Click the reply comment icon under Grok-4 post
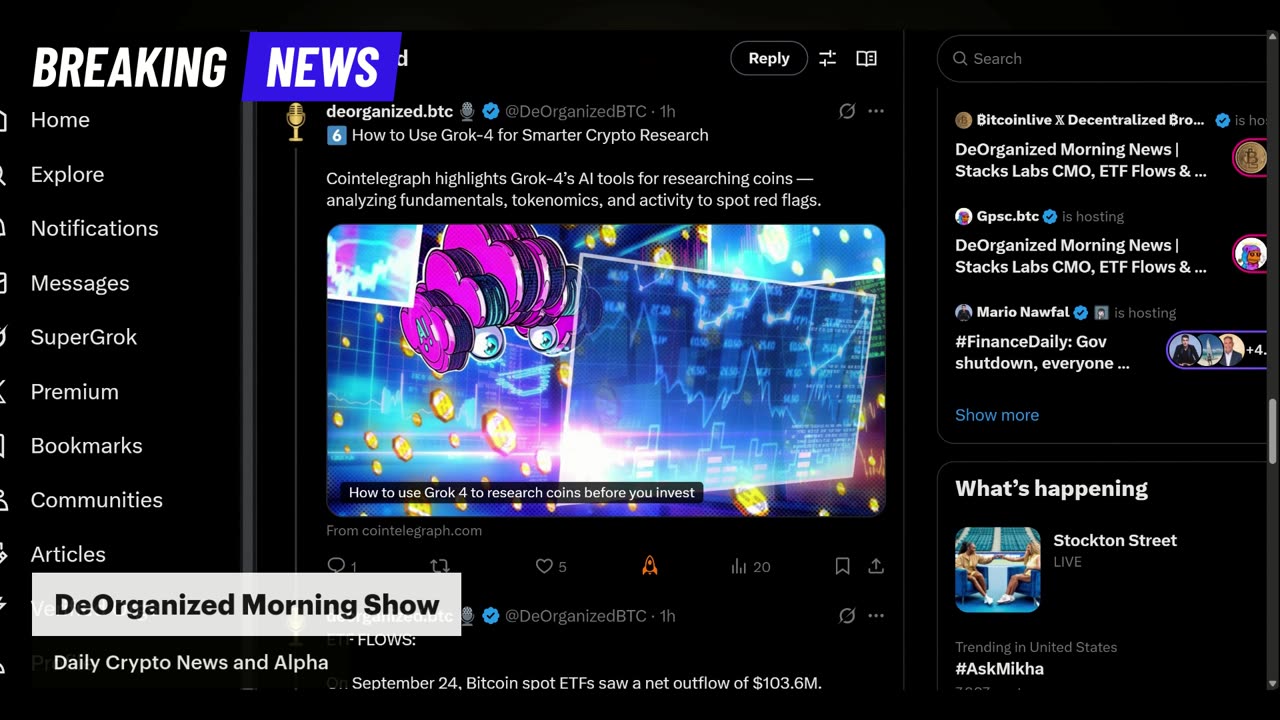 coord(336,566)
